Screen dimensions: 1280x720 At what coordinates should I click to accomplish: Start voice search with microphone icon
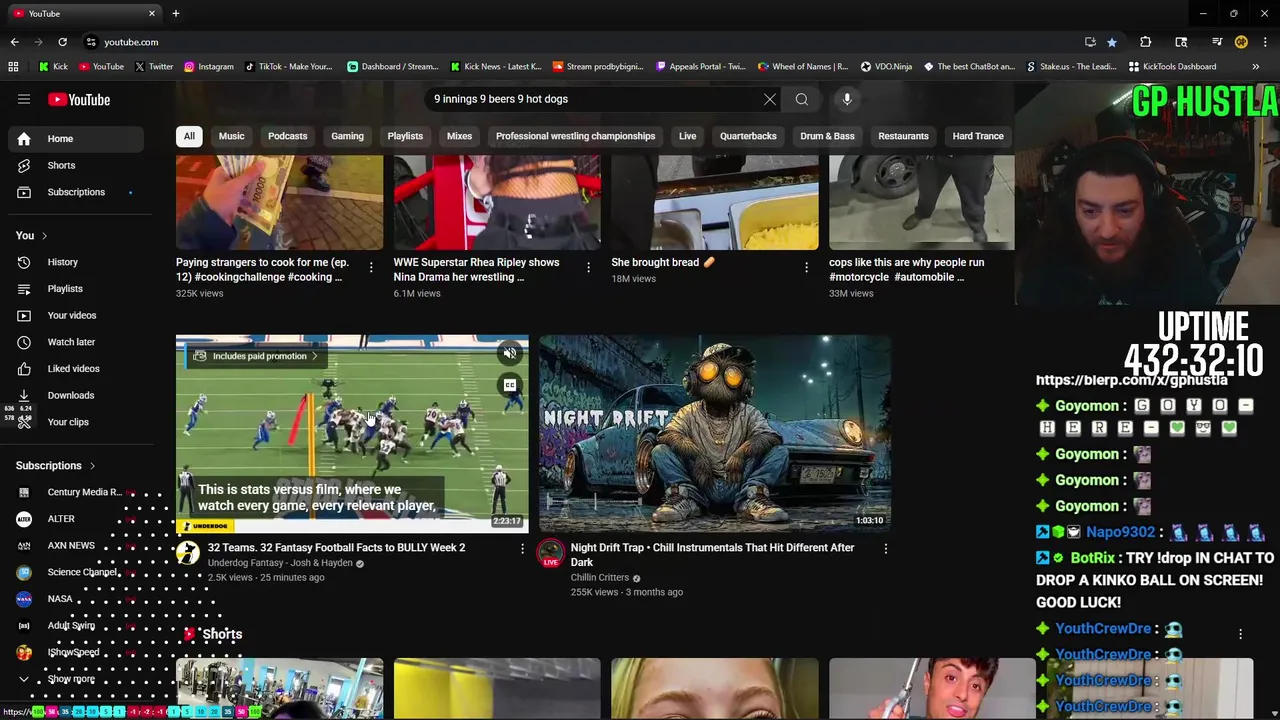click(847, 99)
